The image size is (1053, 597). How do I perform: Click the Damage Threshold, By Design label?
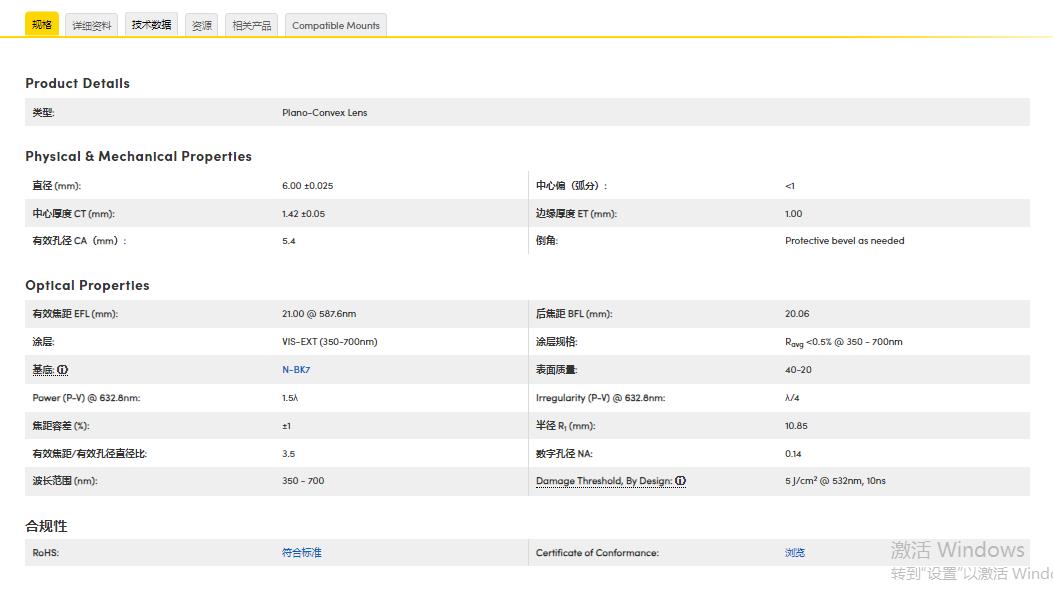[x=603, y=481]
